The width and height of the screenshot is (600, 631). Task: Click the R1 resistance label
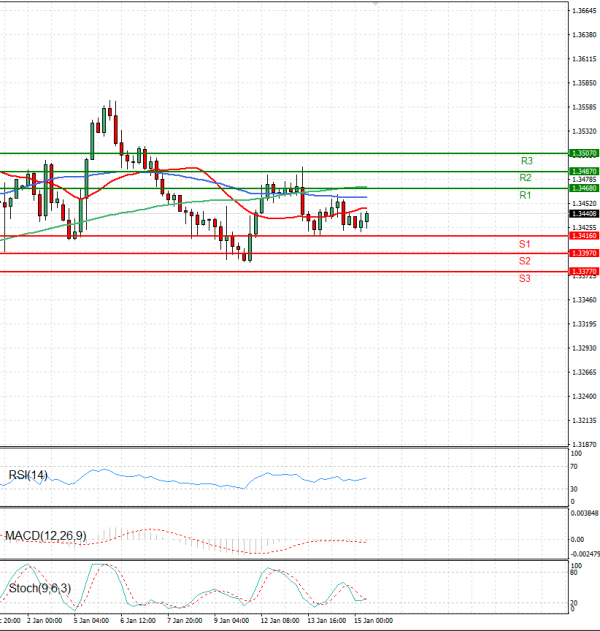point(525,195)
